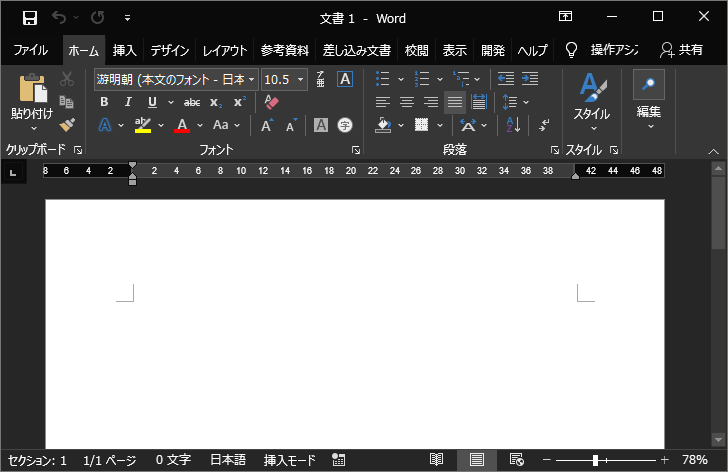Switch to Read Mode view
The height and width of the screenshot is (472, 728).
point(436,459)
